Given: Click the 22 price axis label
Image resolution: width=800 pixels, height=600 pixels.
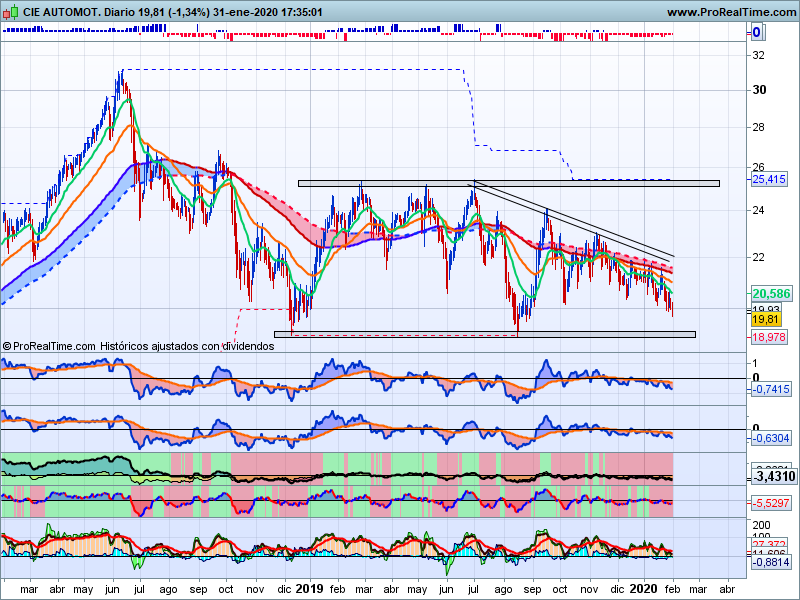Looking at the screenshot, I should pyautogui.click(x=759, y=257).
